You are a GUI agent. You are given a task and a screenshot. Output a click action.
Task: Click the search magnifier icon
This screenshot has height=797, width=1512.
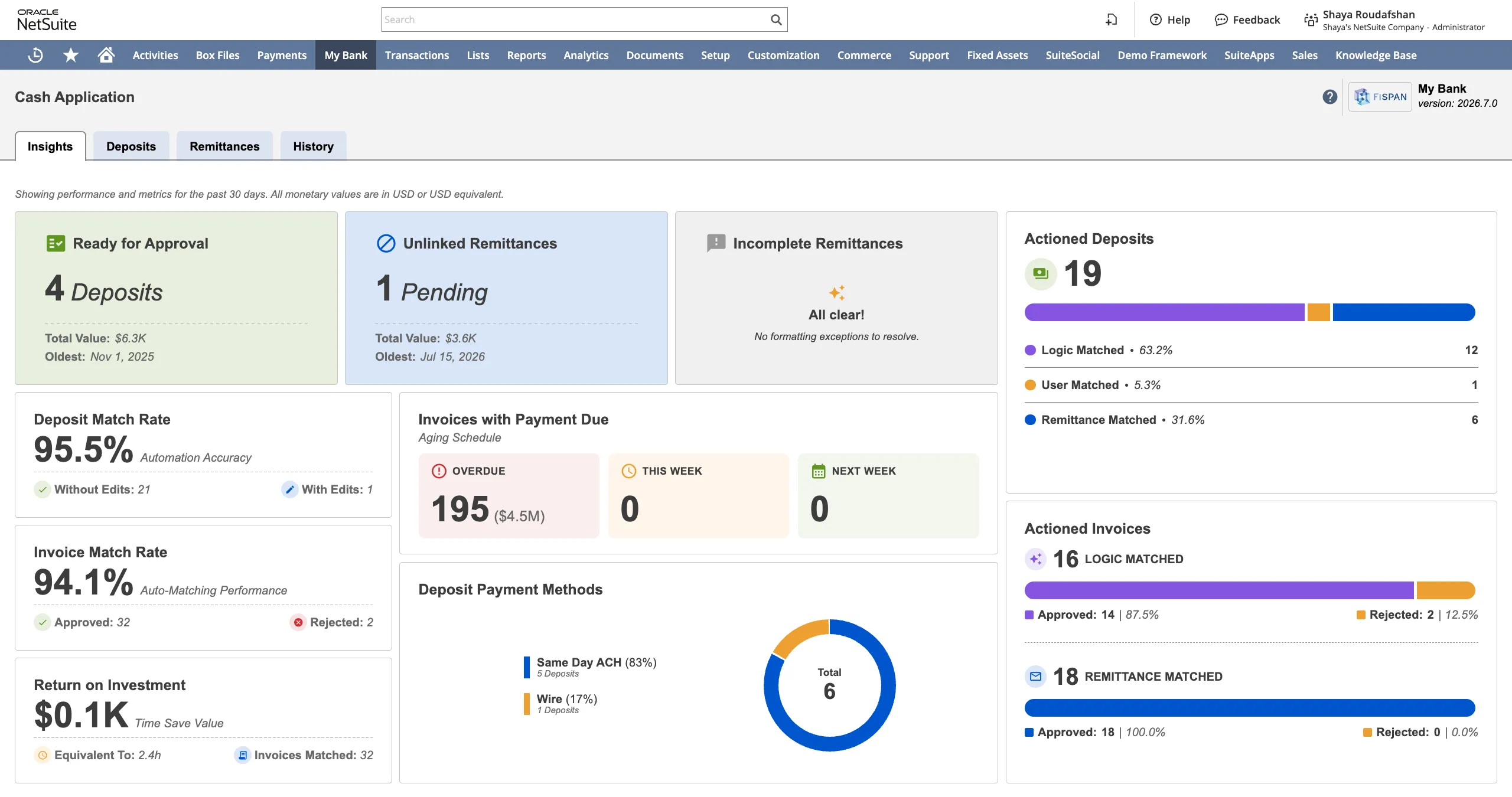click(776, 19)
